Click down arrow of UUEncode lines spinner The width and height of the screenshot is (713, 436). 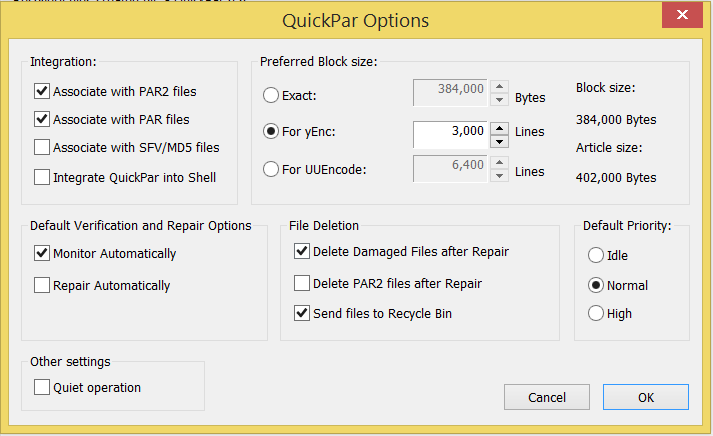click(x=499, y=175)
